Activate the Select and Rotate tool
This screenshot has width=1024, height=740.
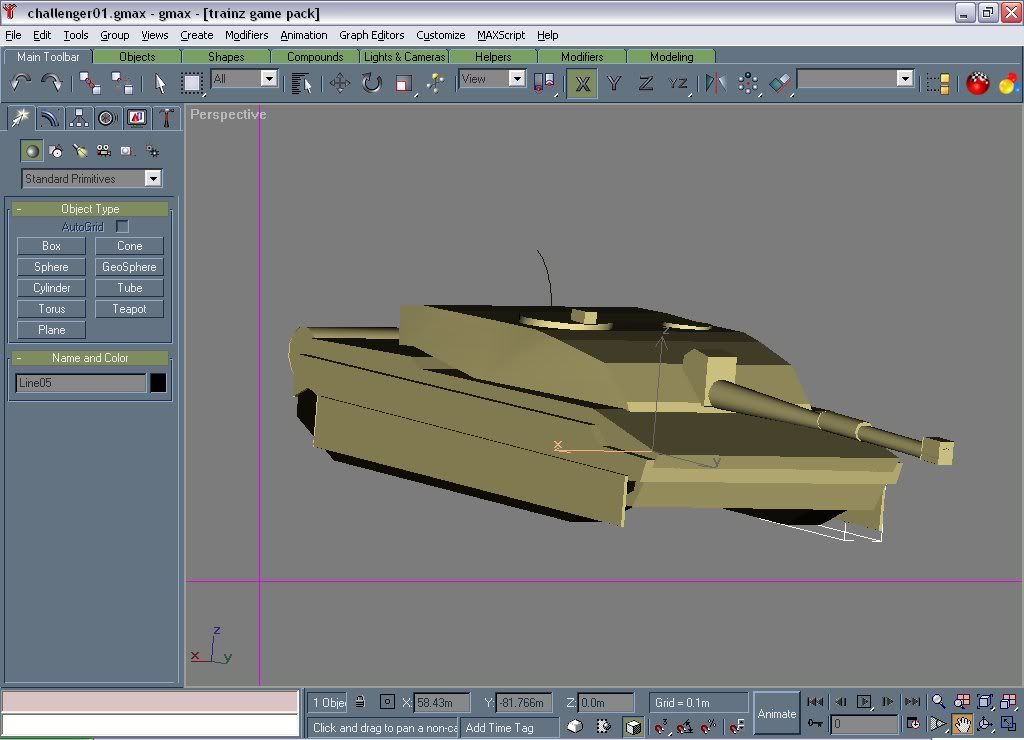point(372,83)
